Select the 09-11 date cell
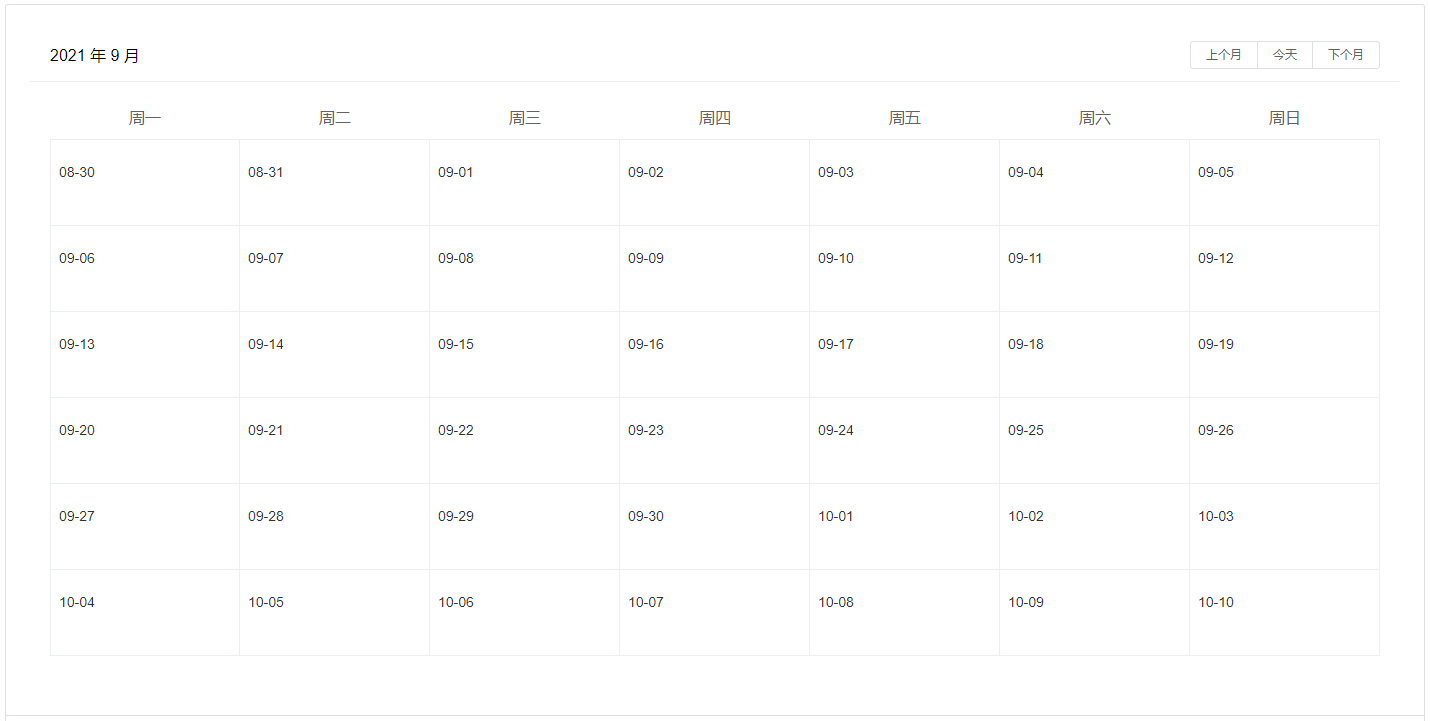1430x721 pixels. 1094,269
